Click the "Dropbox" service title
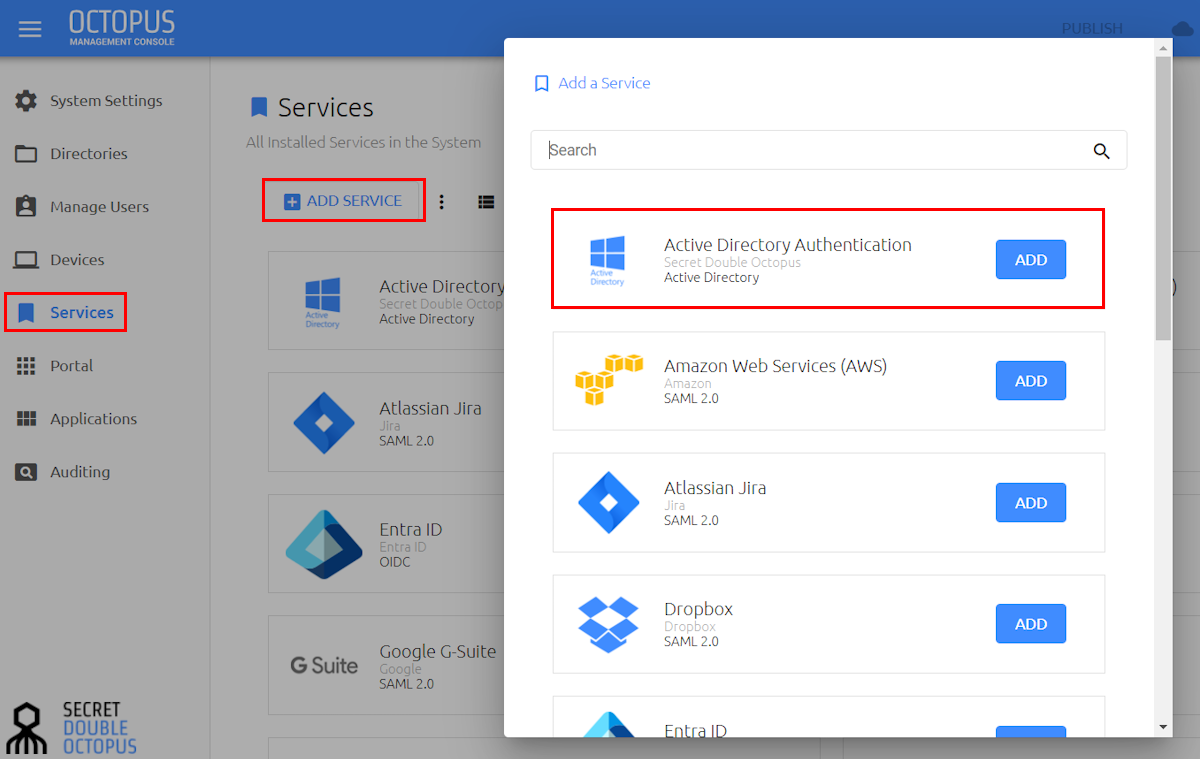Image resolution: width=1200 pixels, height=759 pixels. 698,609
